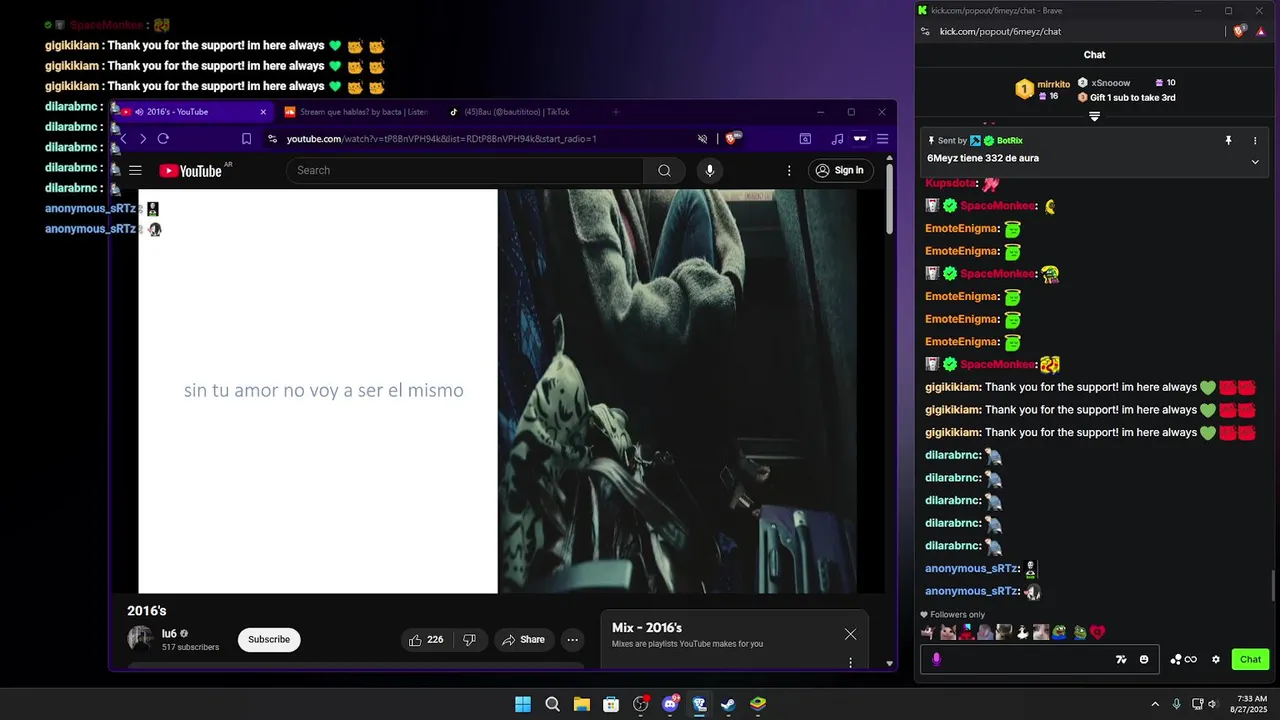Click the purple microphone icon in chat input
Viewport: 1280px width, 720px height.
click(x=936, y=659)
